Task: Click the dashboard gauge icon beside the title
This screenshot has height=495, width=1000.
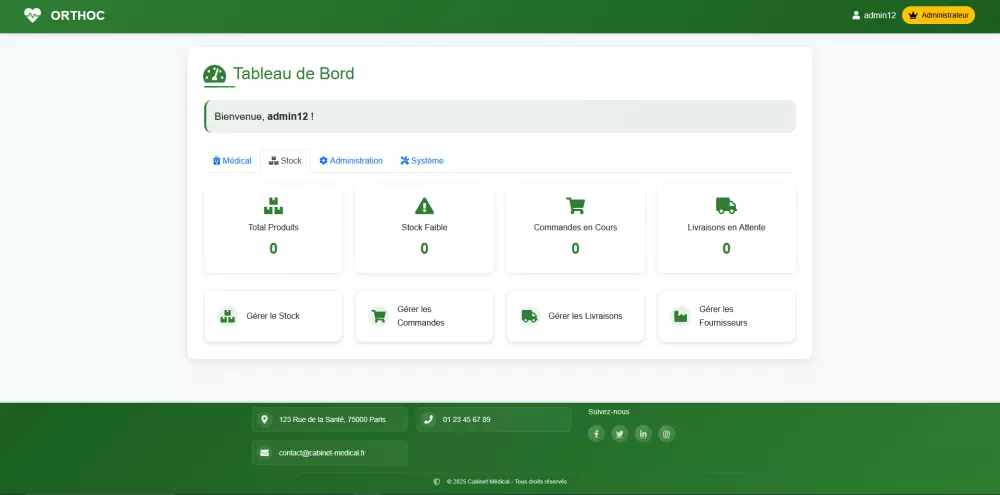Action: pos(214,74)
